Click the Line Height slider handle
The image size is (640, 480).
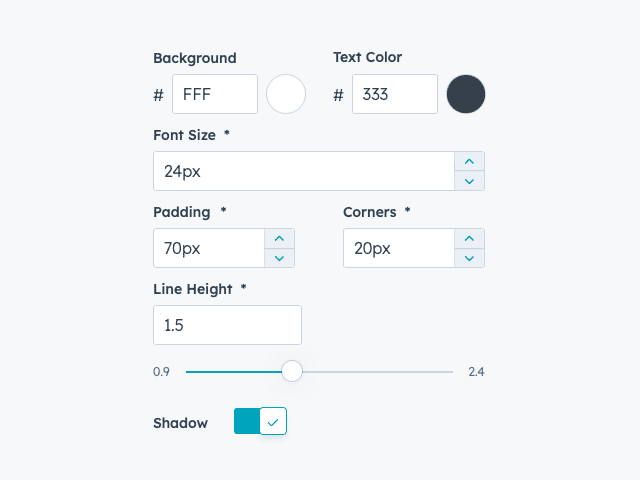pyautogui.click(x=292, y=372)
